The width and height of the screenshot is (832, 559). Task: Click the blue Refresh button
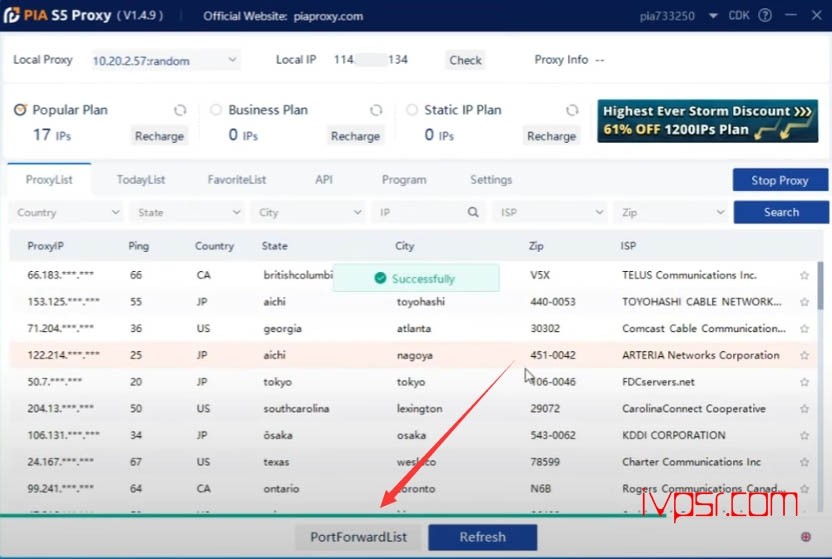[482, 537]
